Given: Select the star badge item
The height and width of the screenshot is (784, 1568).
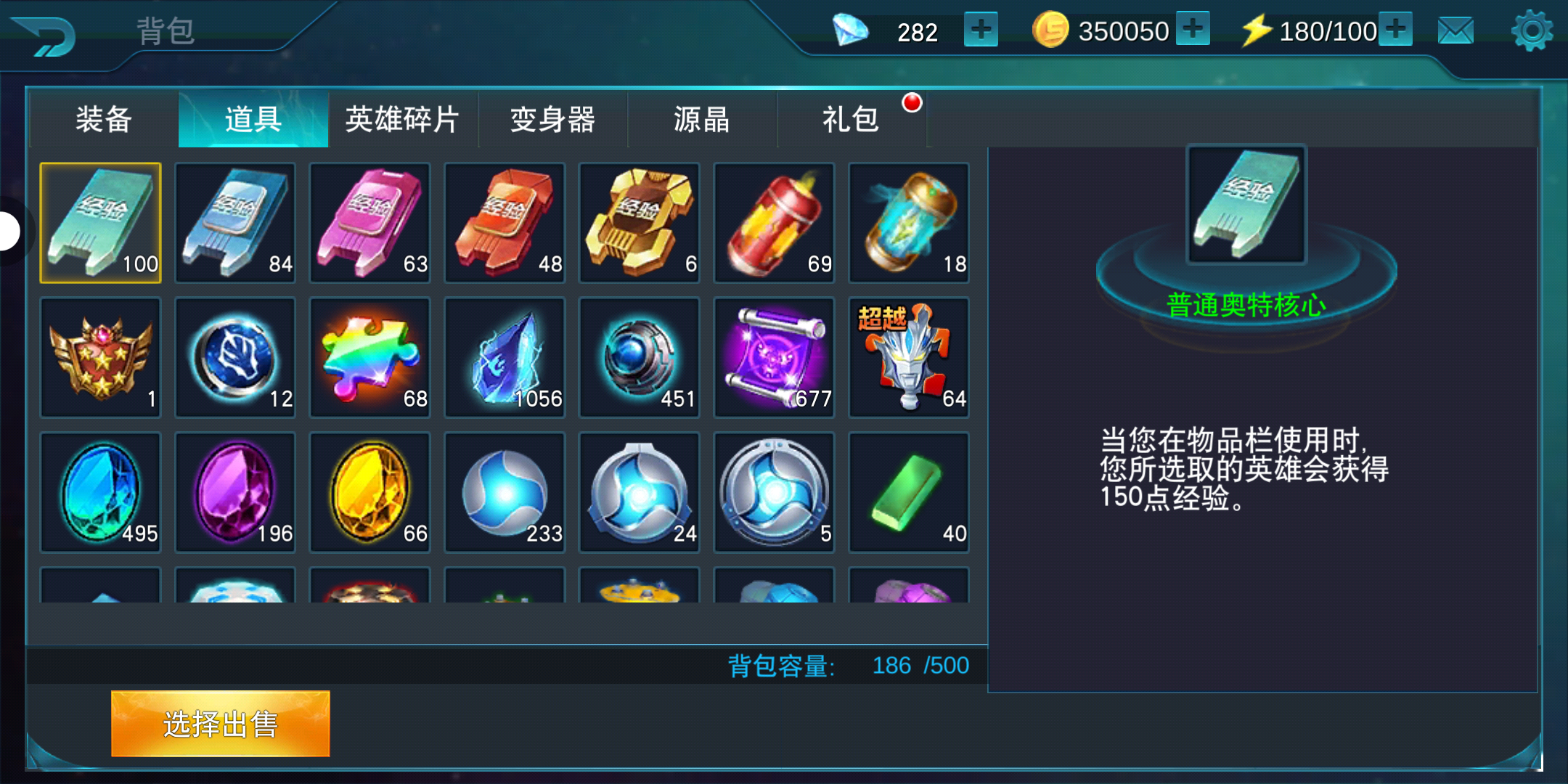Looking at the screenshot, I should (100, 357).
